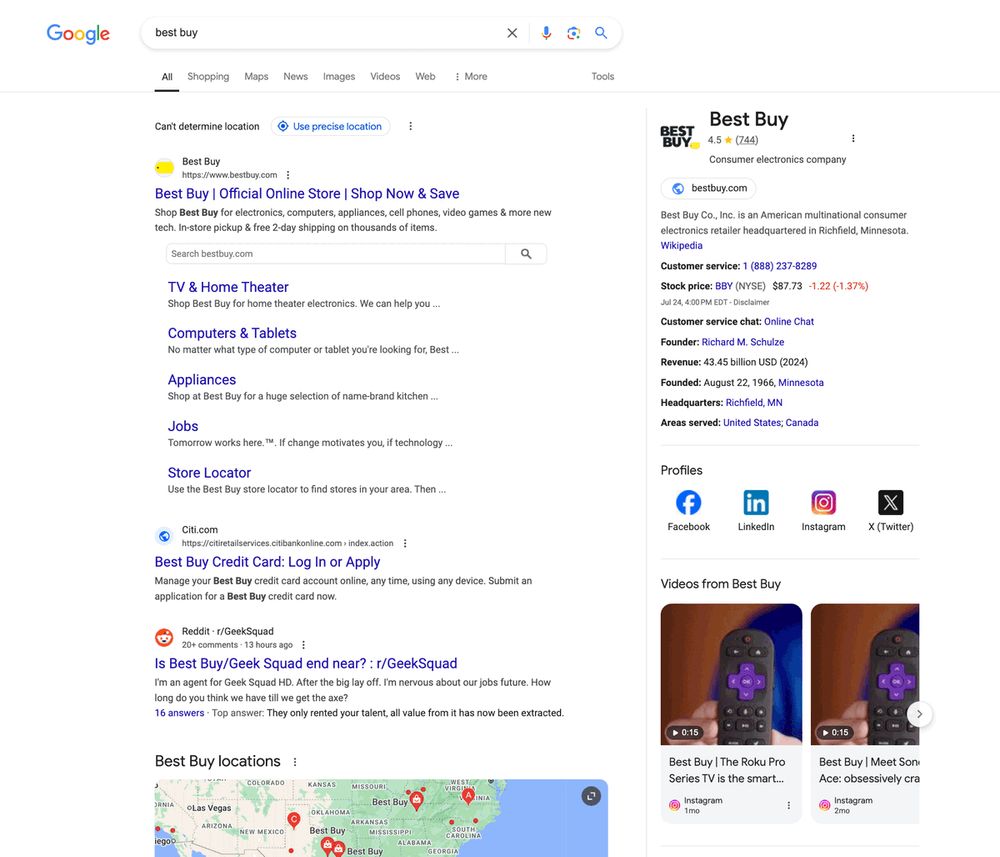The height and width of the screenshot is (857, 1000).
Task: Open Best Buy LinkedIn profile
Action: (756, 510)
